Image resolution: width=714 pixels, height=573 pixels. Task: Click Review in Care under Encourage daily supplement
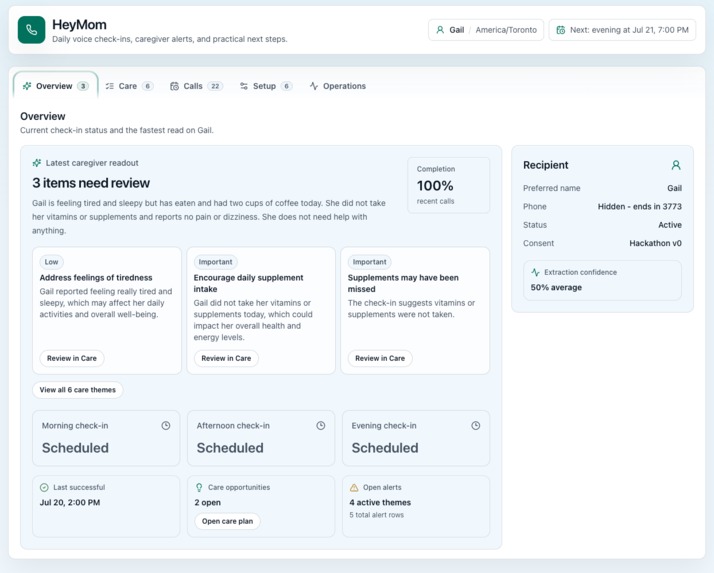[x=226, y=358]
